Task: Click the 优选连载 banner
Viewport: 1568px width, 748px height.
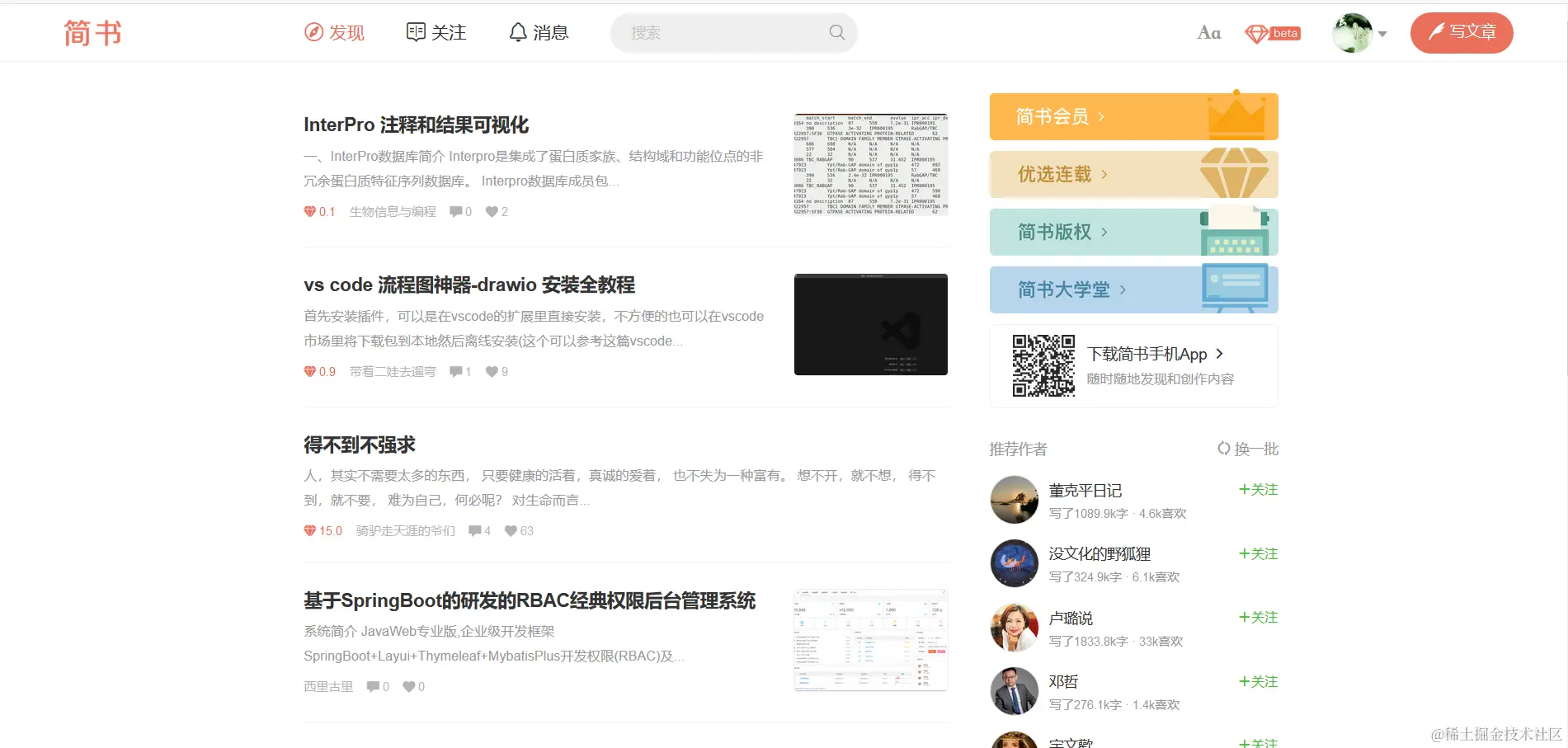Action: [1132, 174]
